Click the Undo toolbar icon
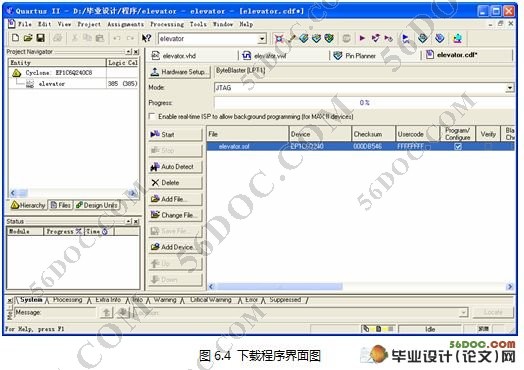Viewport: 524px width, 370px height. [x=116, y=38]
